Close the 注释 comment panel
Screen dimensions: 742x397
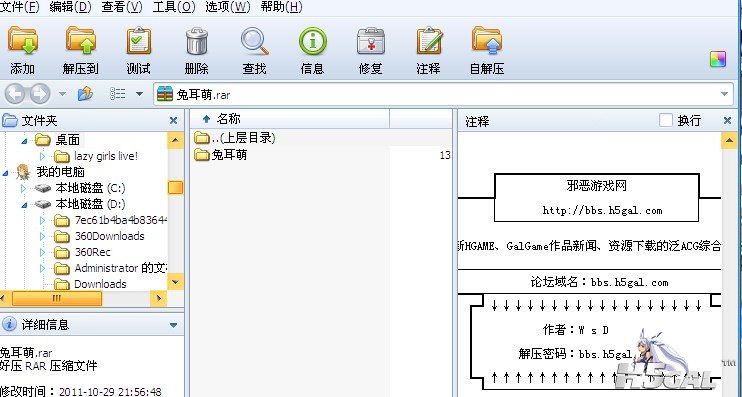pos(728,121)
